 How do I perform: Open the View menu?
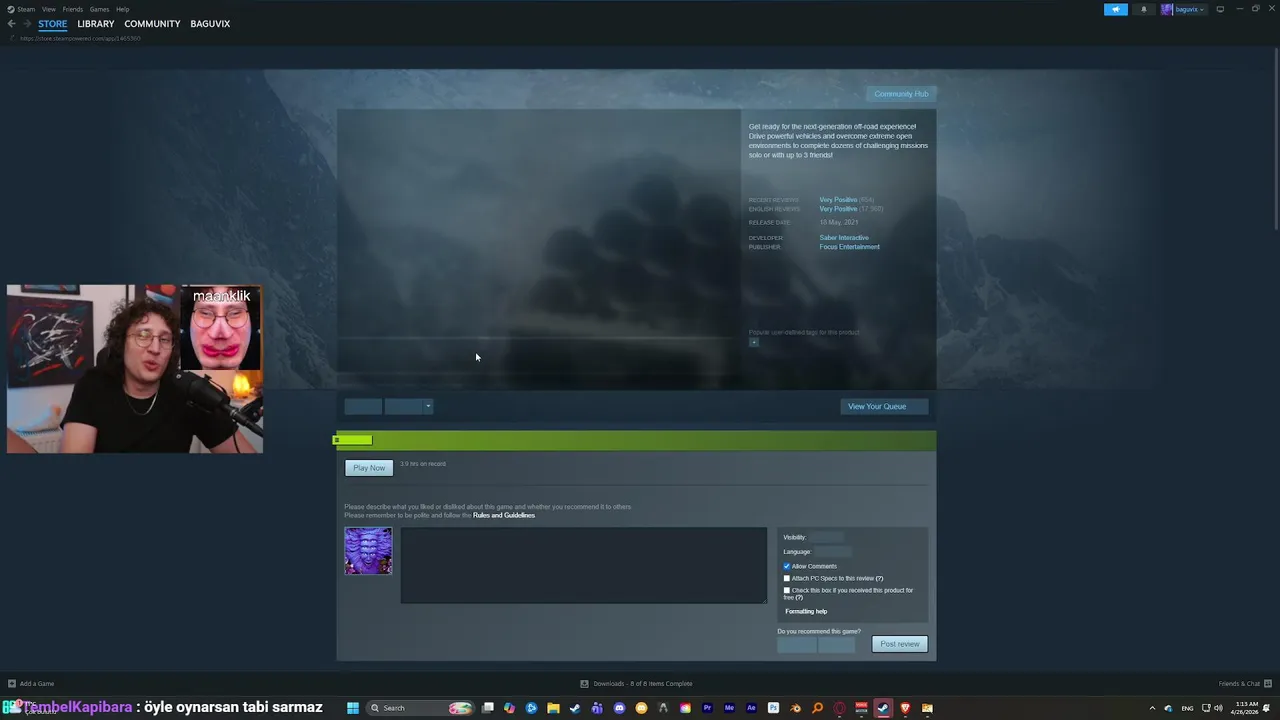48,9
